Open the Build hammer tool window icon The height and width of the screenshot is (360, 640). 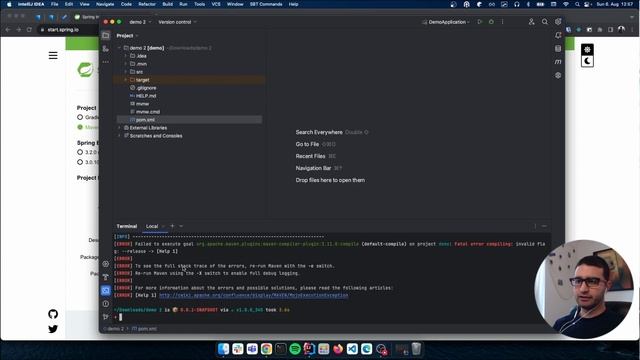click(x=106, y=277)
